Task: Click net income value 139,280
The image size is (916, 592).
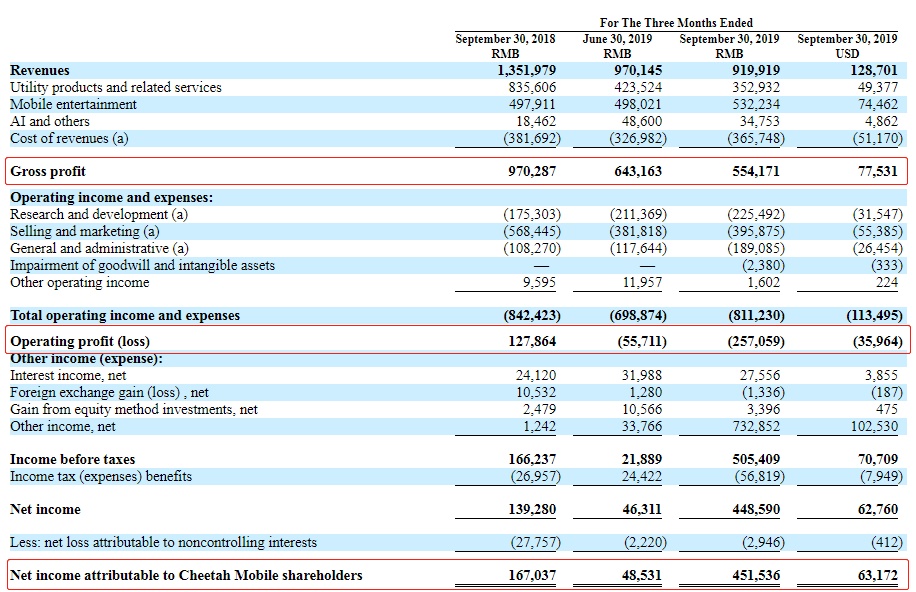Action: [x=532, y=510]
